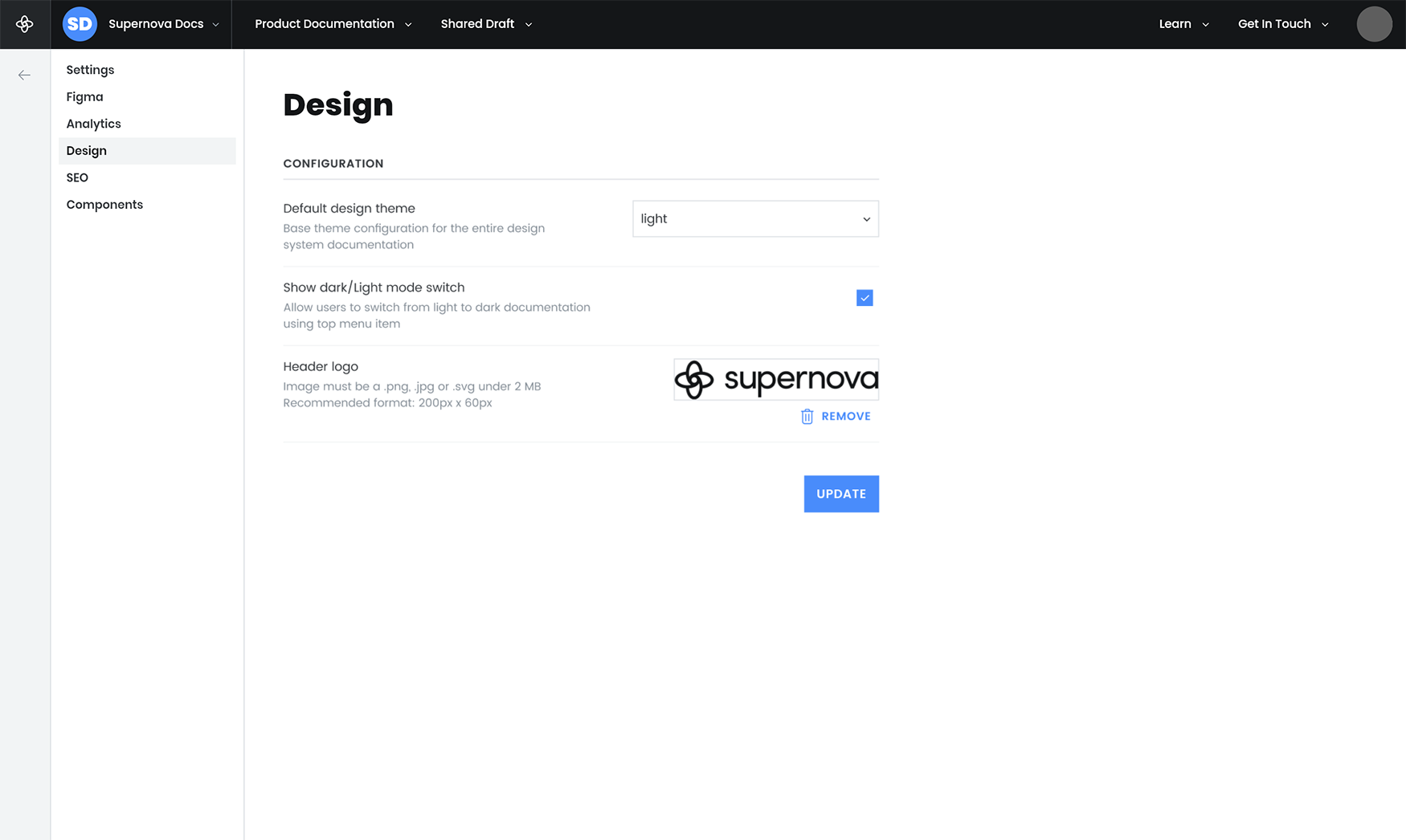Open the Get In Touch dropdown

[1283, 24]
